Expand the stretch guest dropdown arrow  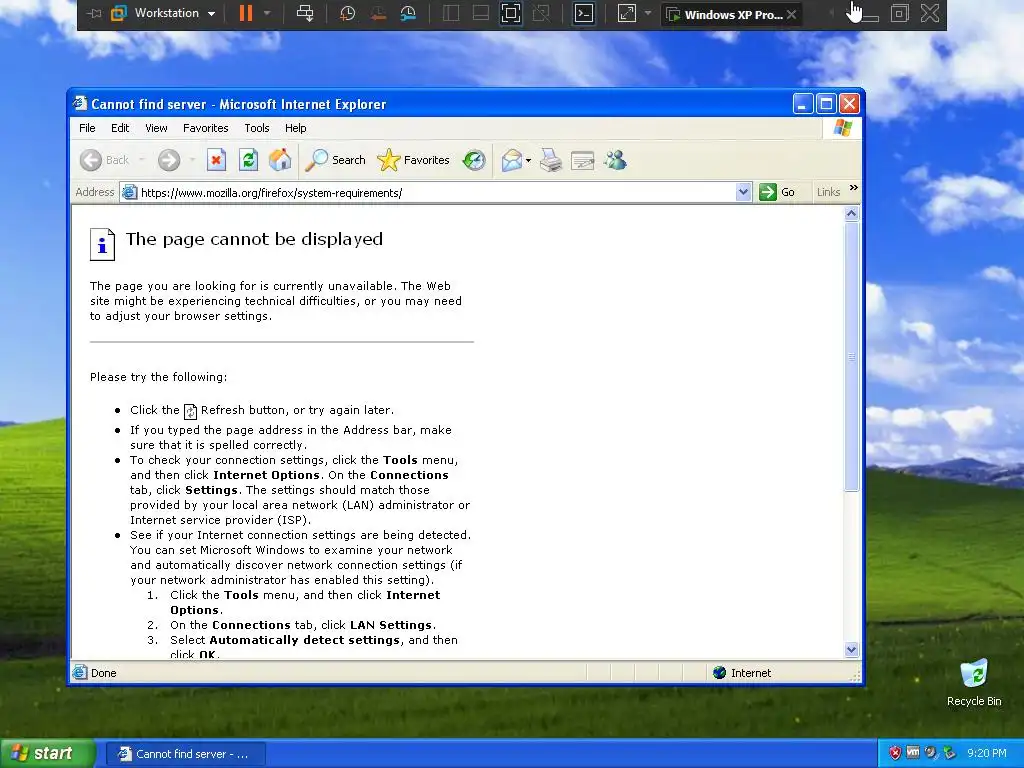pyautogui.click(x=648, y=13)
